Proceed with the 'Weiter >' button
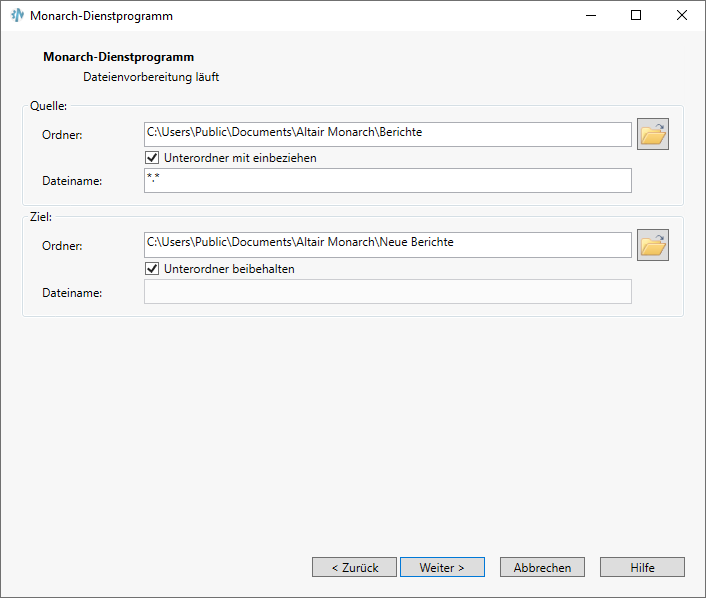The width and height of the screenshot is (706, 598). (442, 567)
